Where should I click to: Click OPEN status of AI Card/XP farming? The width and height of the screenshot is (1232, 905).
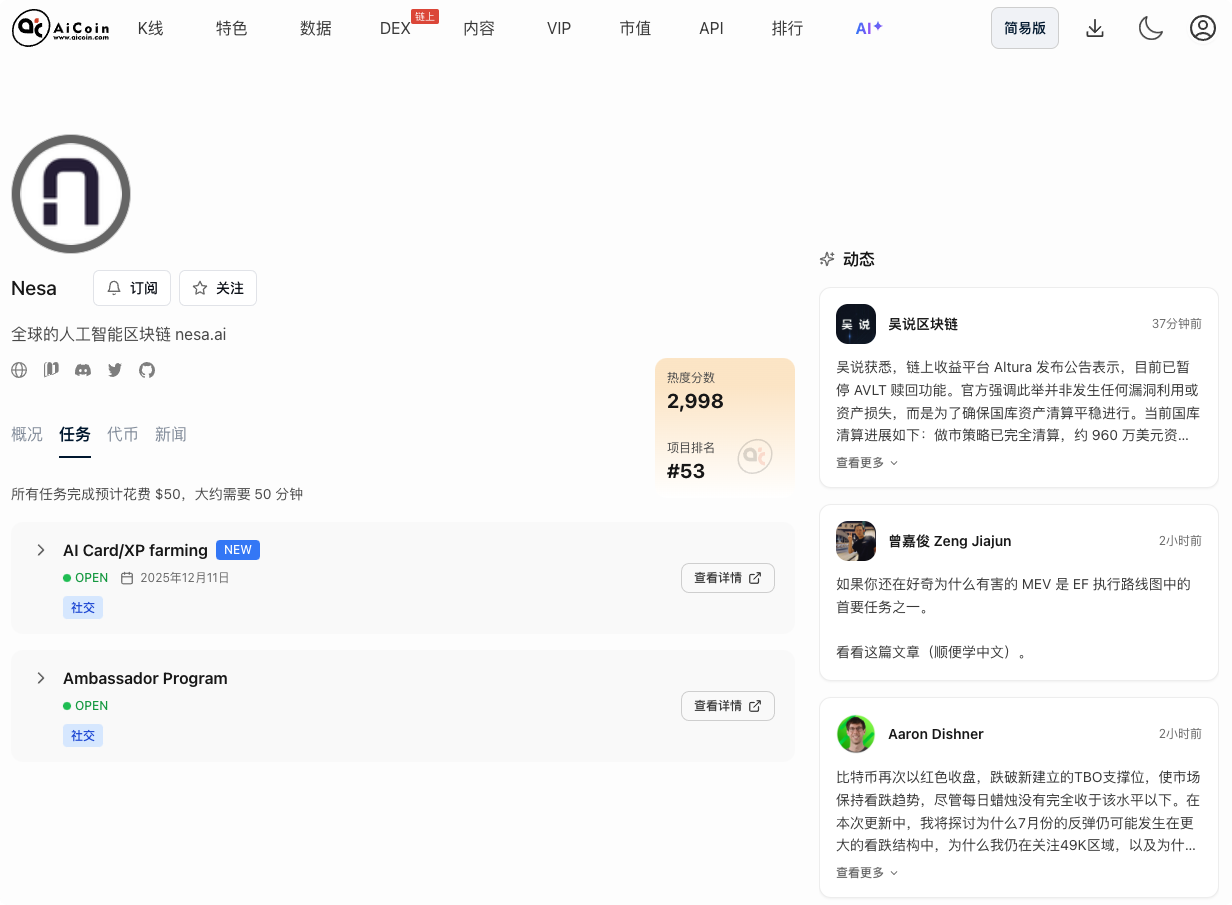86,578
